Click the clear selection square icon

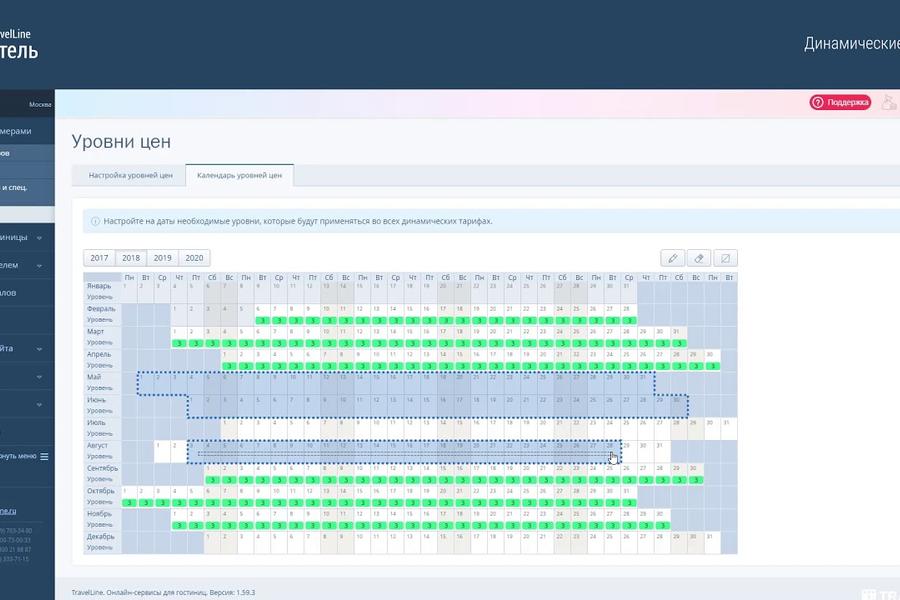pyautogui.click(x=726, y=257)
